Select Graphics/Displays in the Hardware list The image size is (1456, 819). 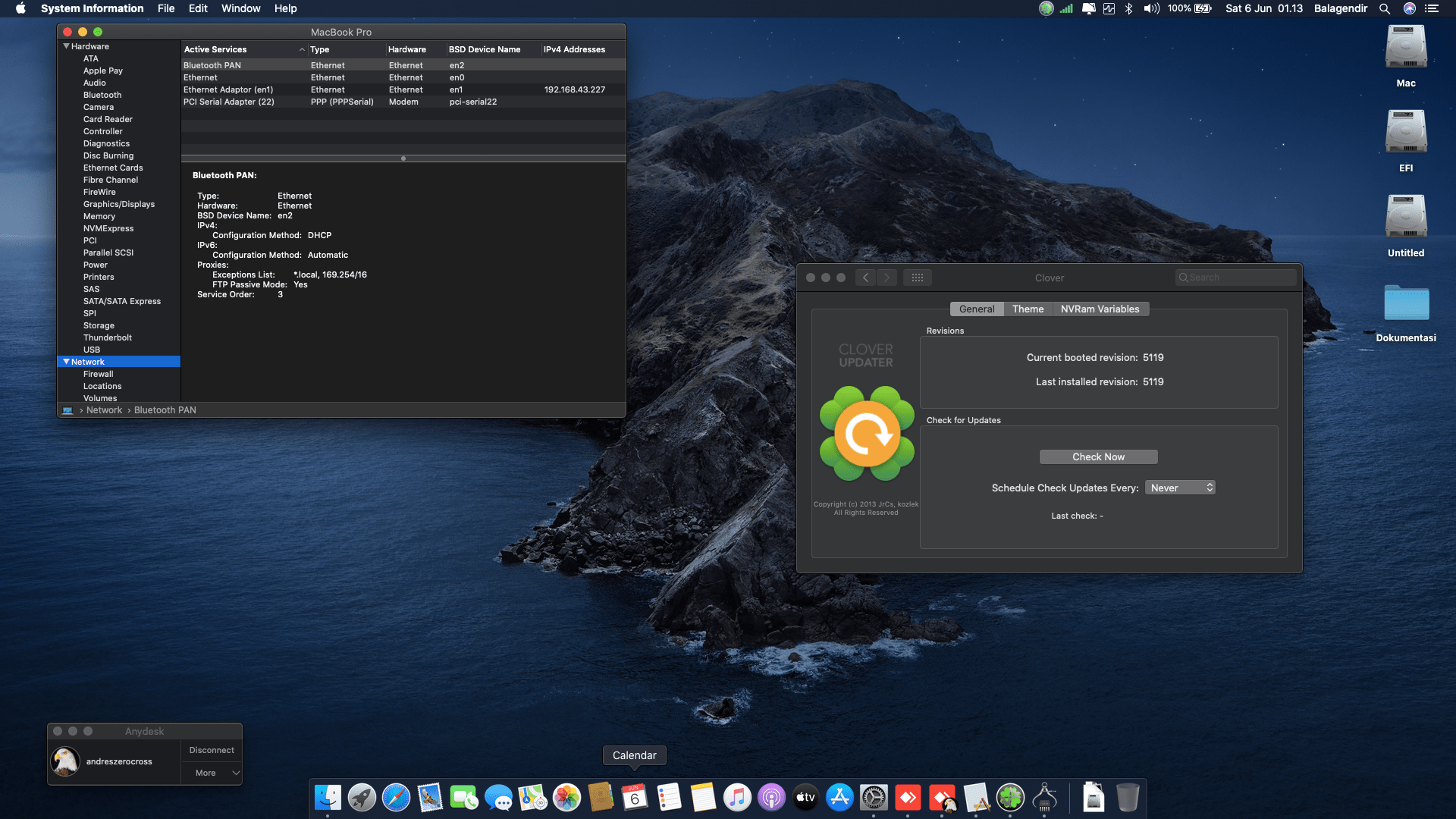point(119,204)
